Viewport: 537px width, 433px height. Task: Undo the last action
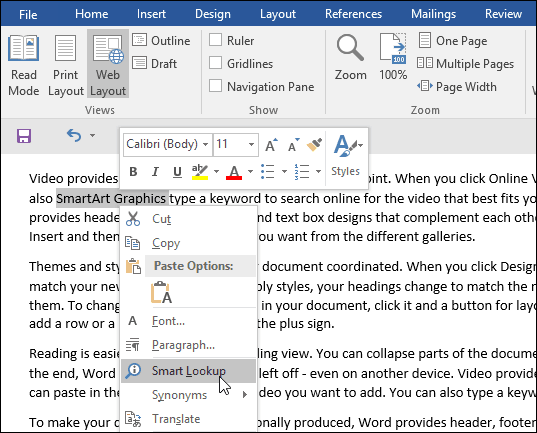[x=74, y=135]
